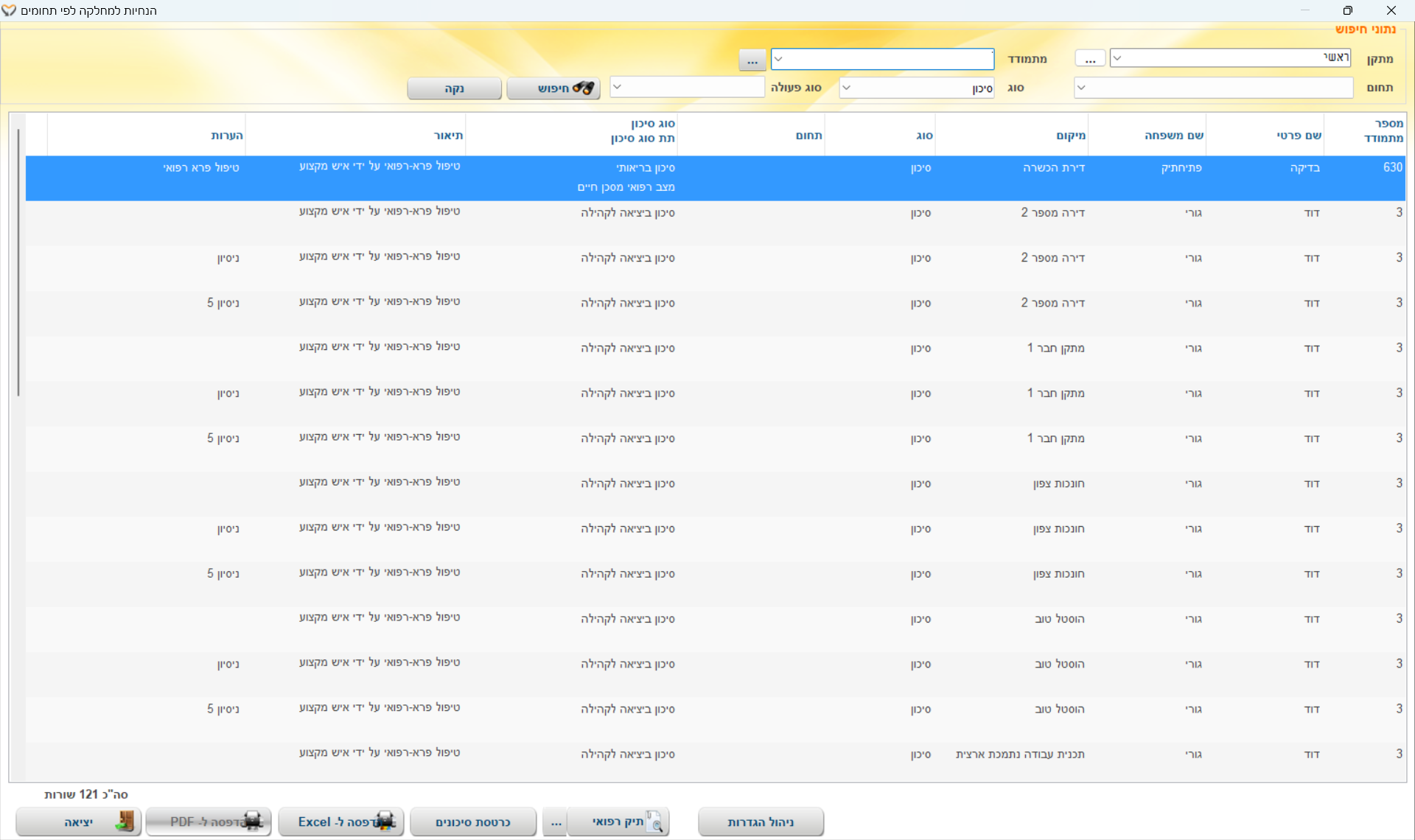Click the print to PDF button
The image size is (1415, 840).
pos(209,822)
